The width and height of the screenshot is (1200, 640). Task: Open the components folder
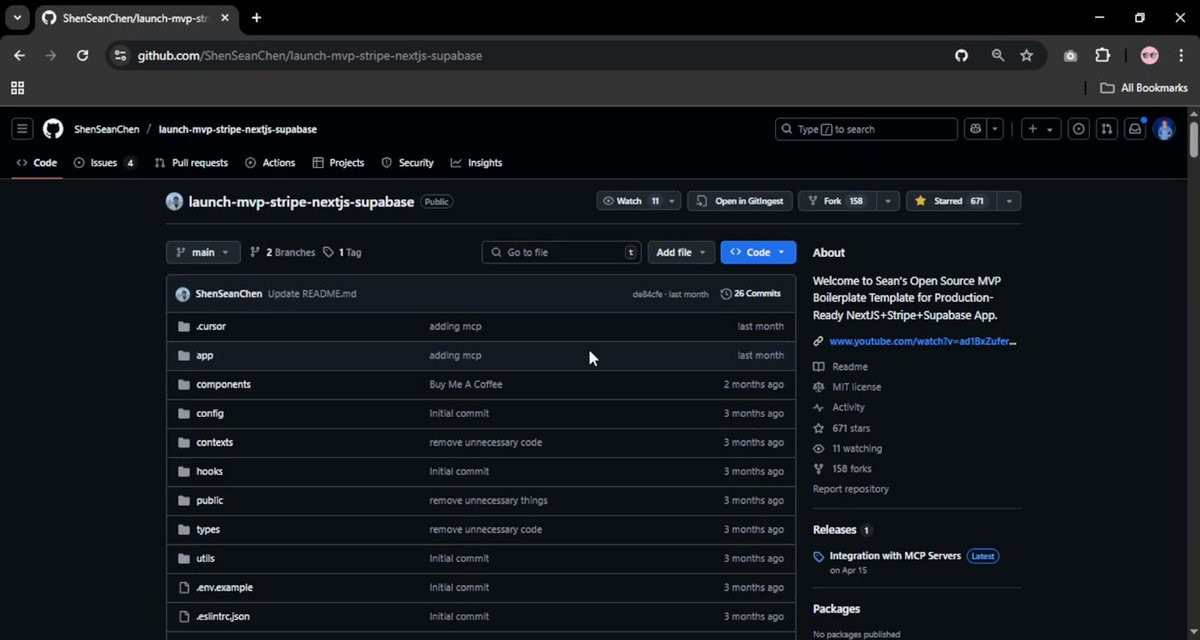[223, 385]
